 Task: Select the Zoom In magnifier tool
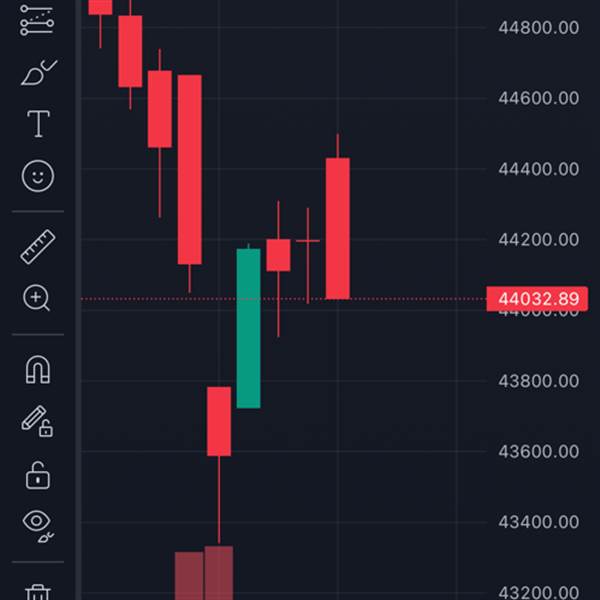[x=36, y=298]
